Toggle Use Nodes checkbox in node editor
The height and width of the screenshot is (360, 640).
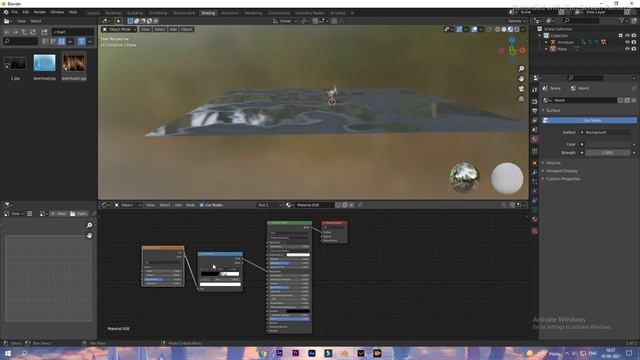(x=202, y=205)
